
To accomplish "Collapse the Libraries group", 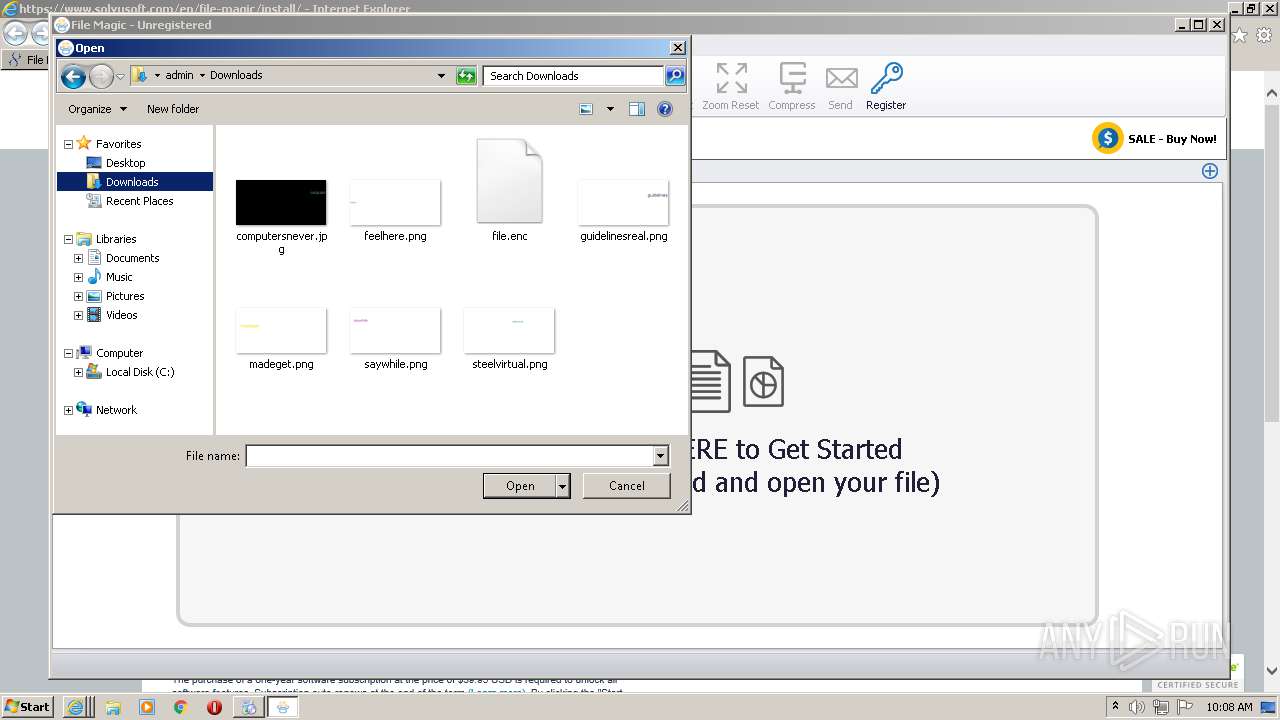I will (x=68, y=239).
